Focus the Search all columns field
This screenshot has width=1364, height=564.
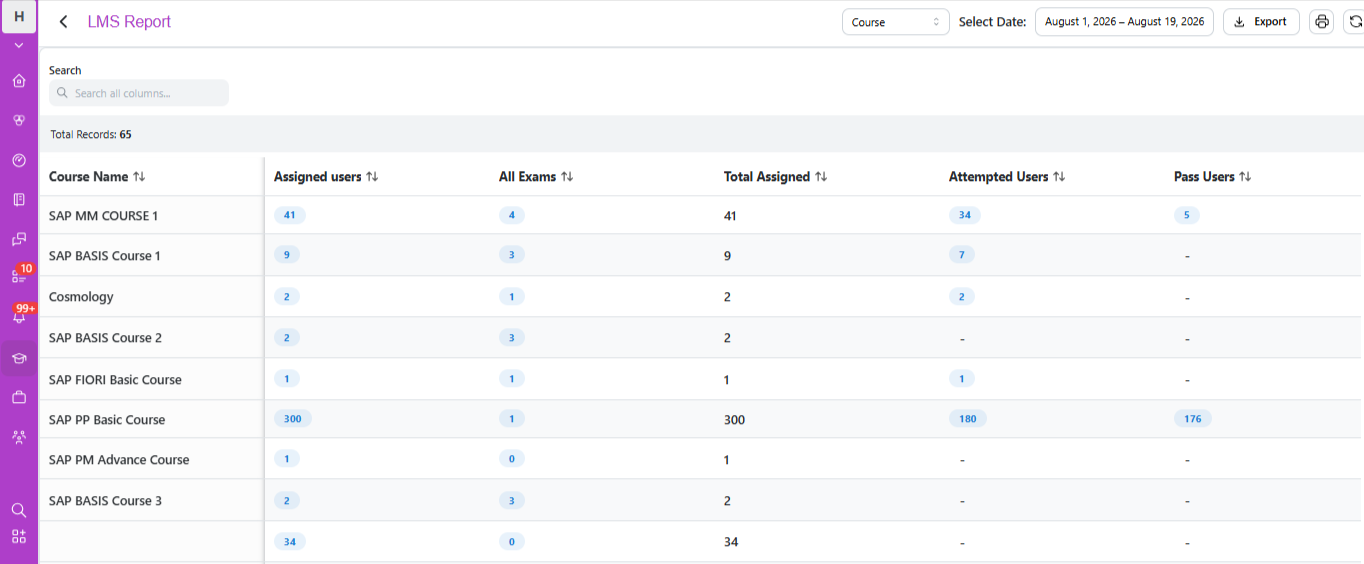pos(139,93)
